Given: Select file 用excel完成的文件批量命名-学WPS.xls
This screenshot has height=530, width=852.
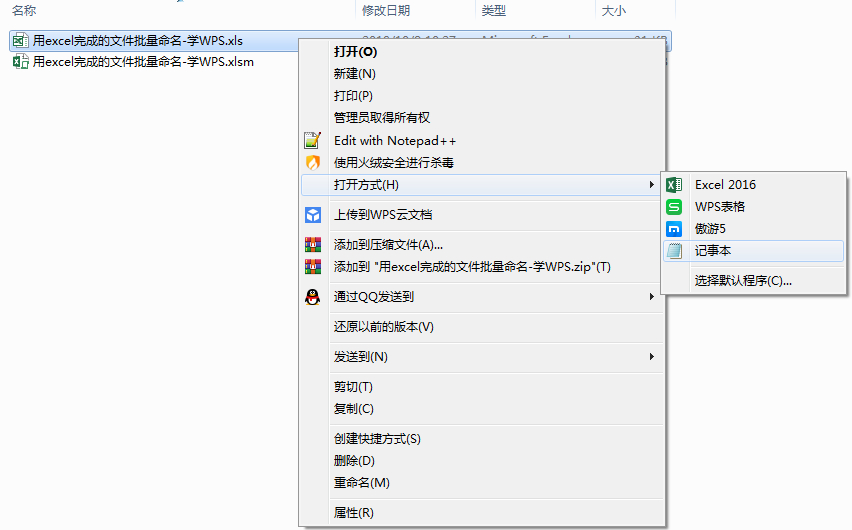Looking at the screenshot, I should tap(137, 41).
